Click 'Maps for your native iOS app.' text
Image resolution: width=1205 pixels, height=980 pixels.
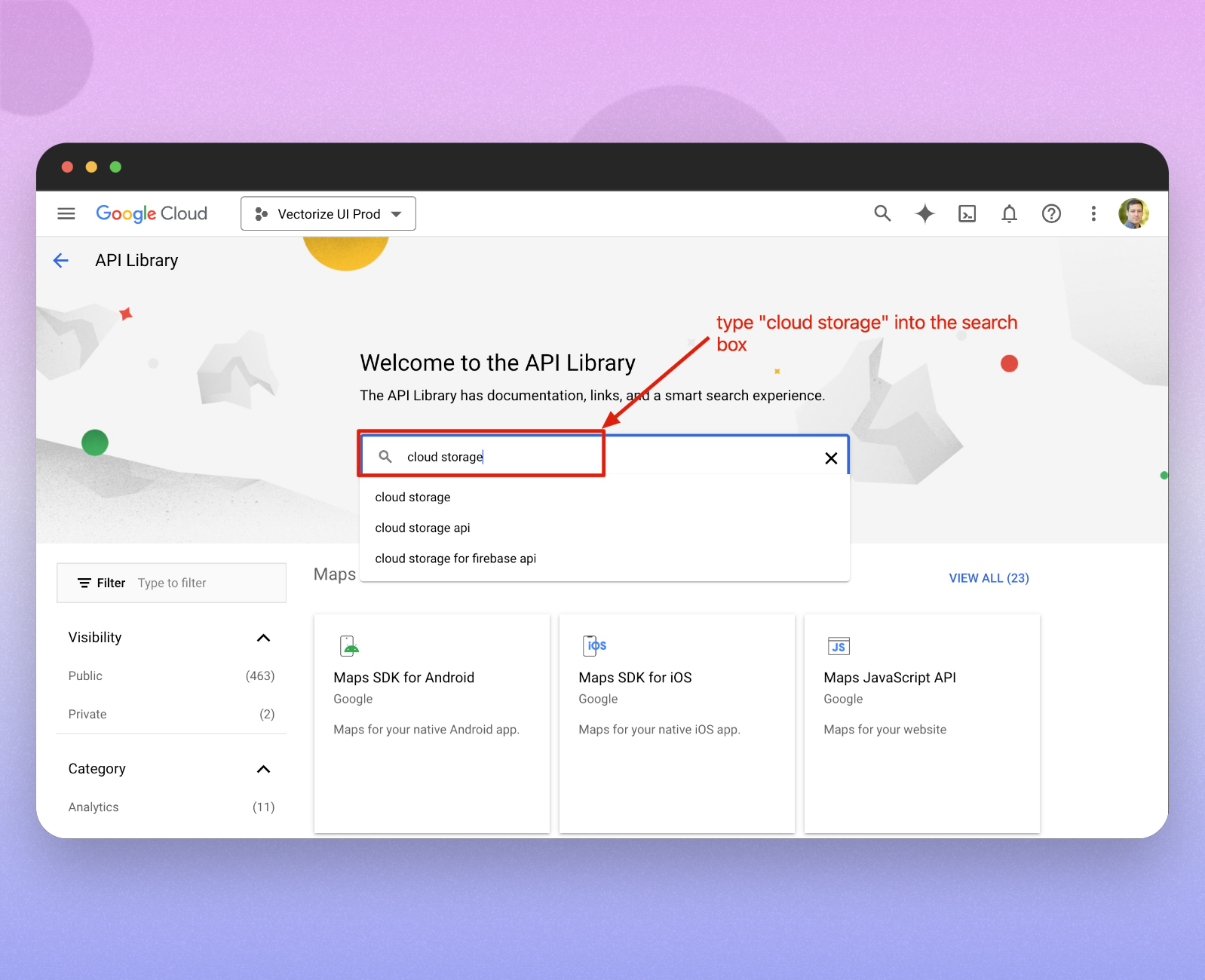point(660,730)
